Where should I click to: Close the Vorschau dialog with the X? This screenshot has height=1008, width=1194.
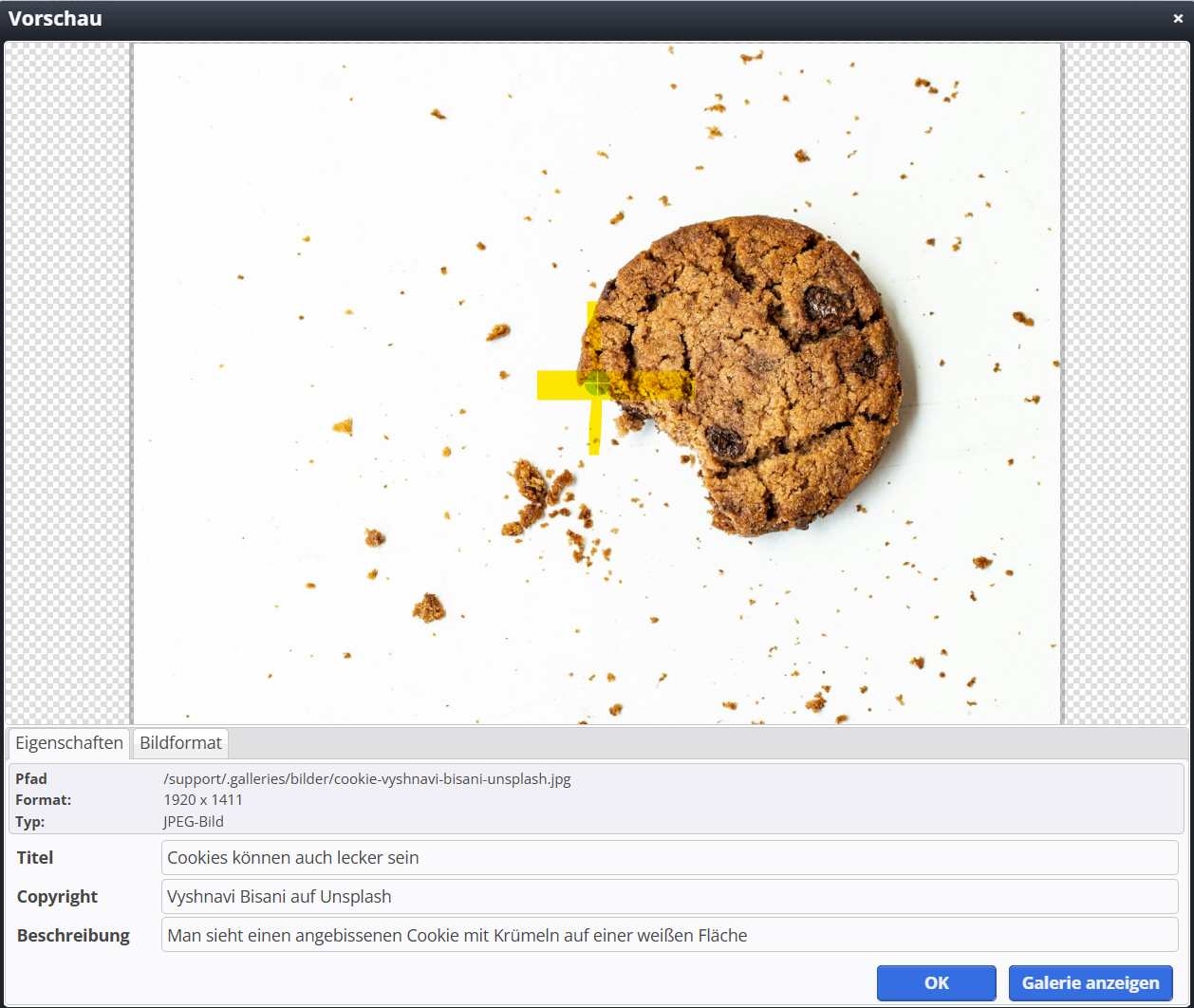tap(1178, 18)
